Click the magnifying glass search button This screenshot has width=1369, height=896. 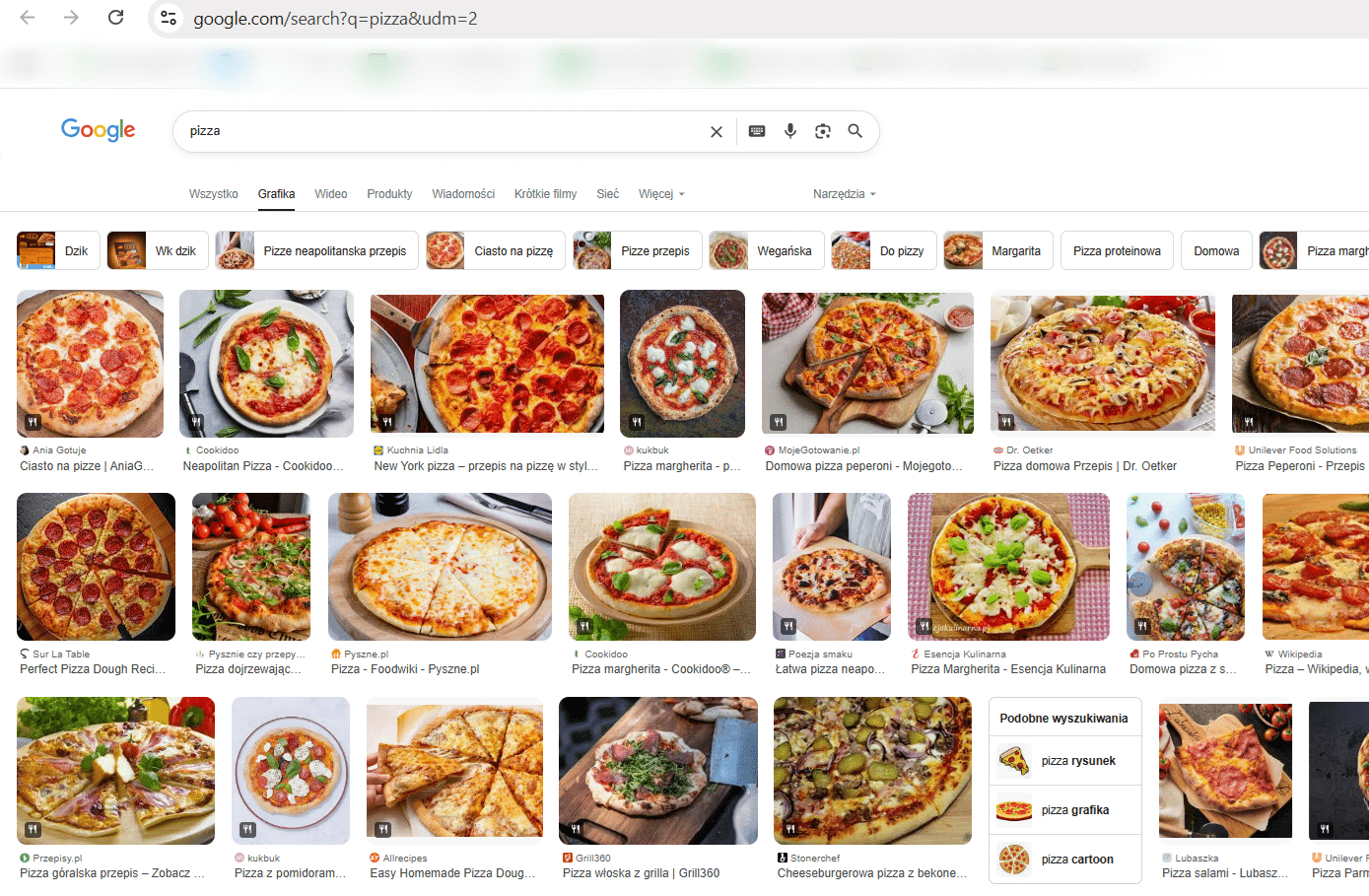856,131
